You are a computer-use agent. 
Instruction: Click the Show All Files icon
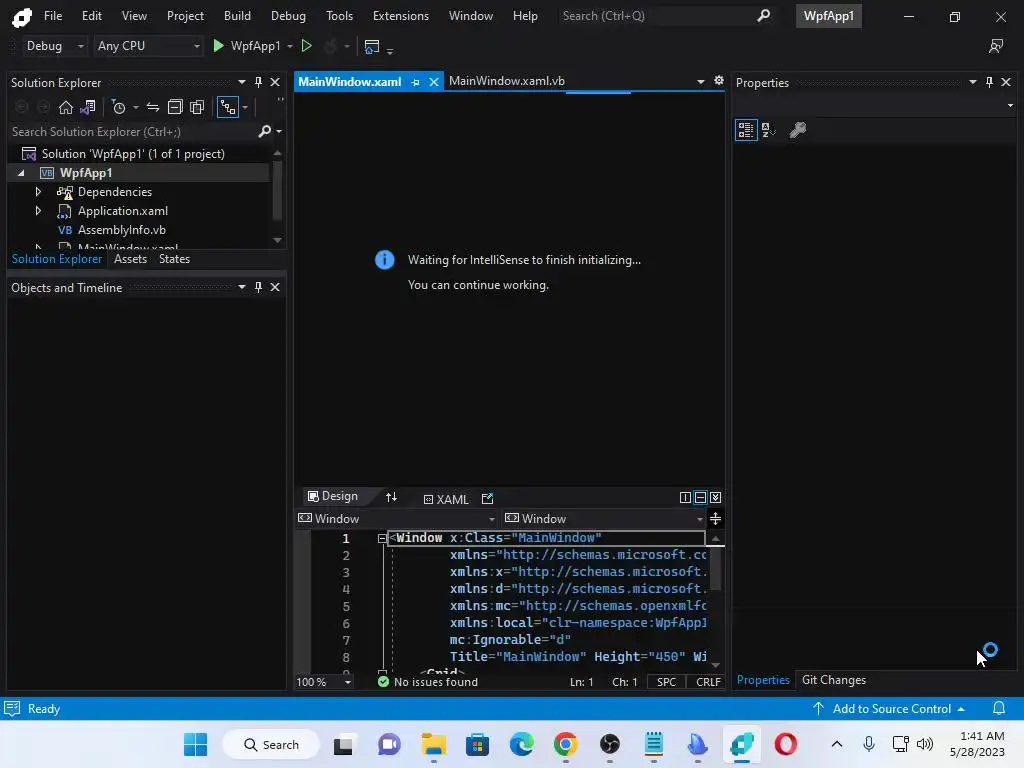coord(197,107)
